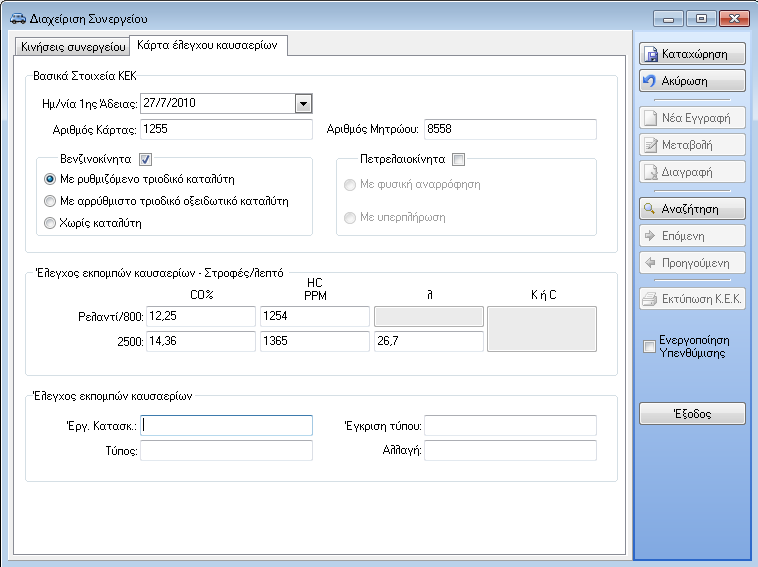Screen dimensions: 758x567
Task: Click the magnifier icon on Αναζήτηση
Action: click(649, 209)
